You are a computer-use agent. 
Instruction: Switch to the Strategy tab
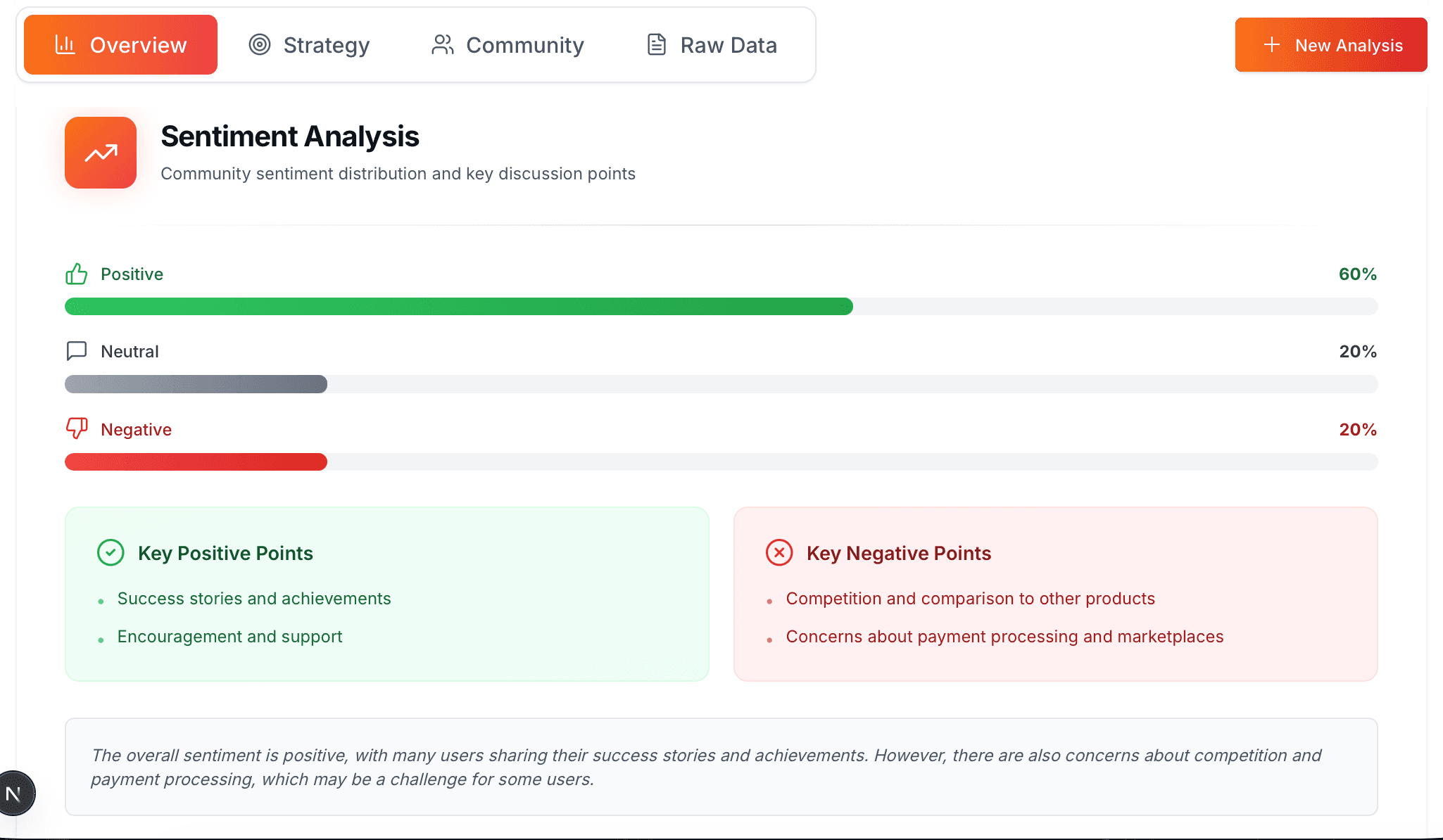pos(309,45)
